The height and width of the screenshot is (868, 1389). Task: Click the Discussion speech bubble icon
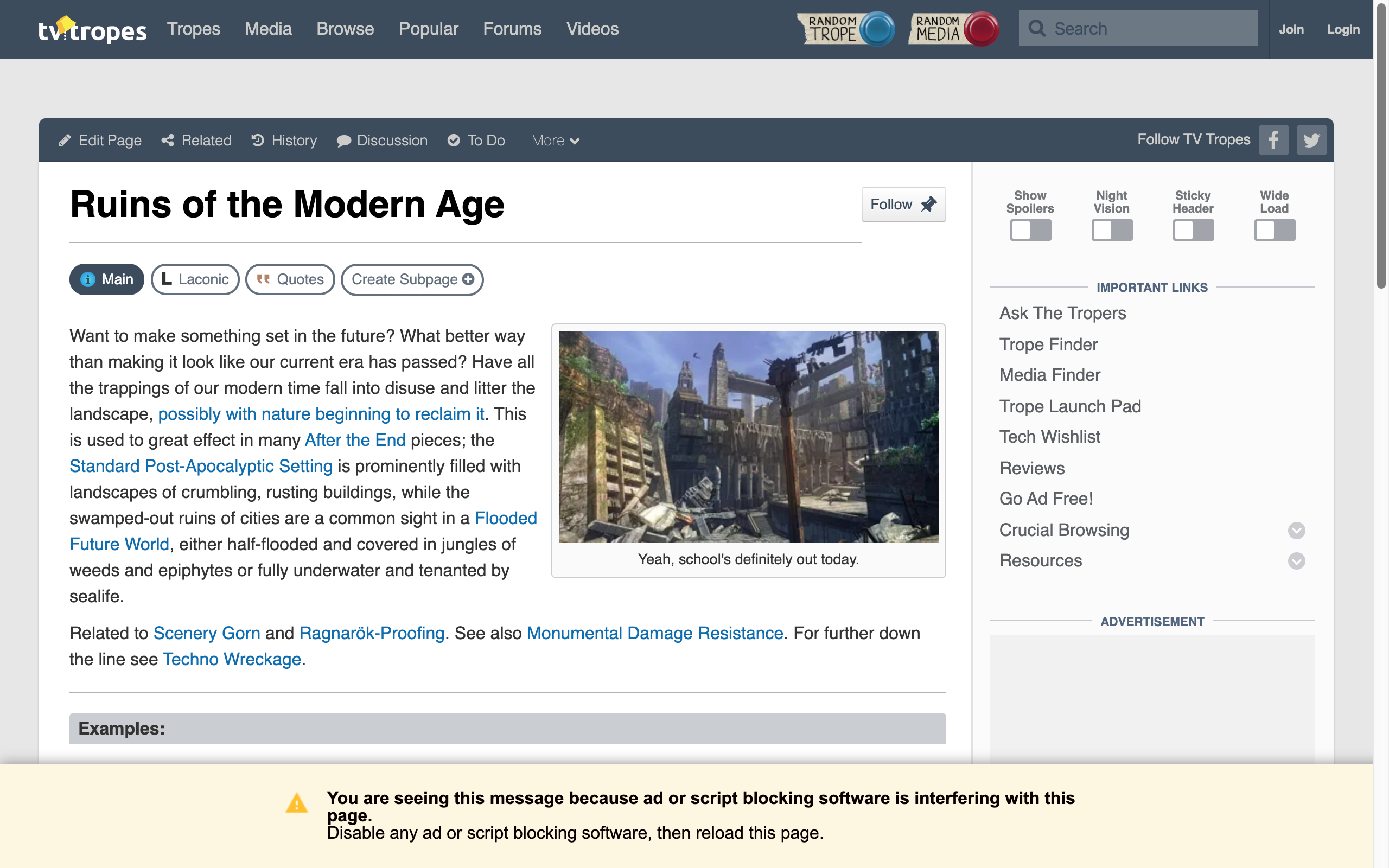tap(344, 141)
